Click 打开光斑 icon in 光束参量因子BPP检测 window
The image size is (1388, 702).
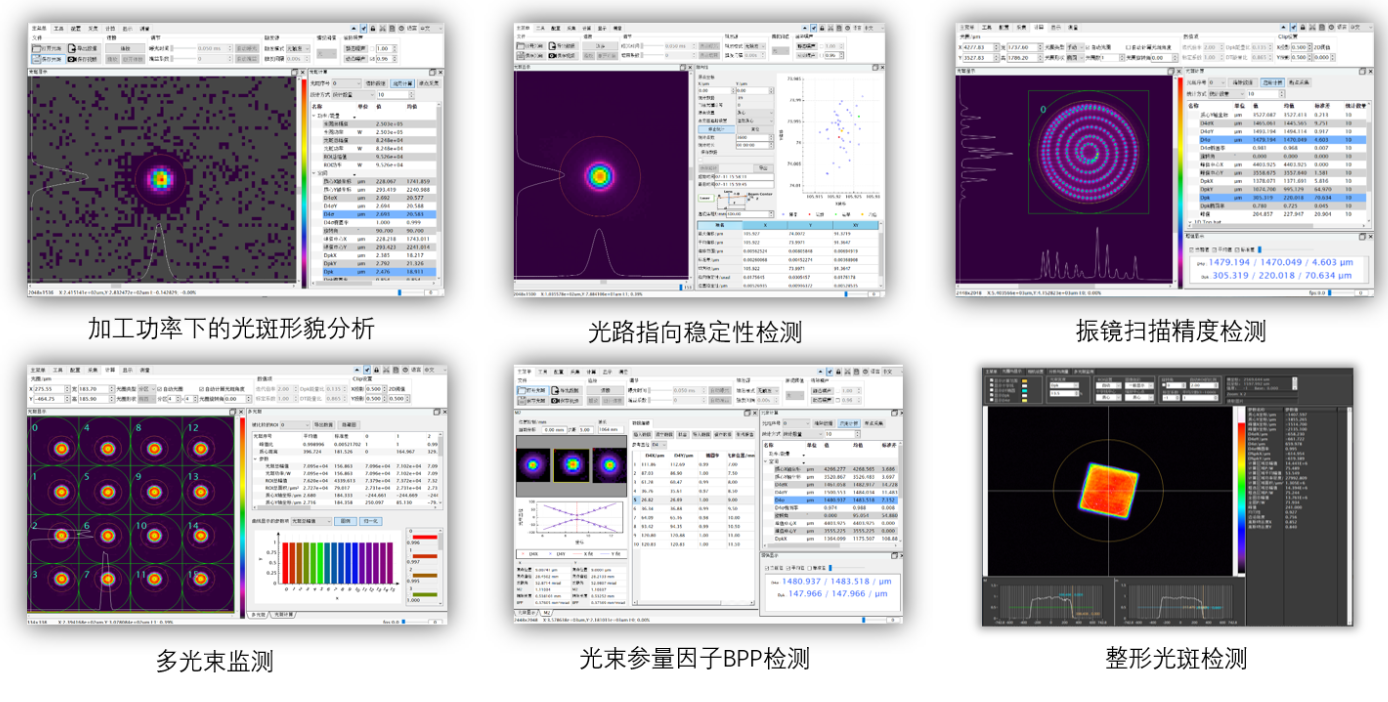[522, 390]
